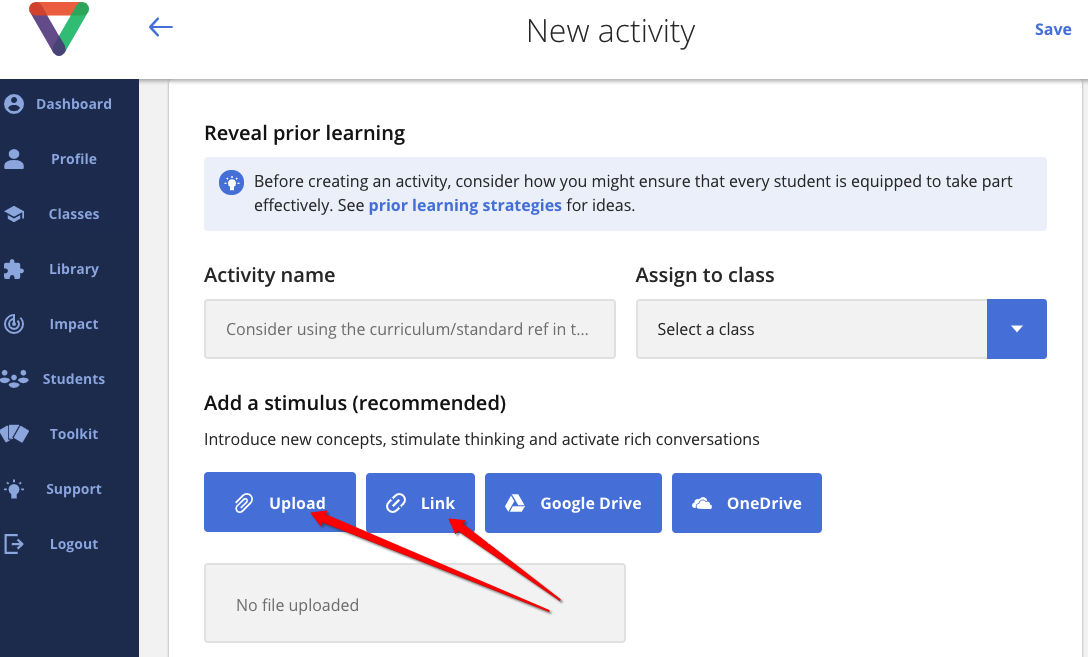Viewport: 1088px width, 657px height.
Task: Click the Activity name input field
Action: coord(409,329)
